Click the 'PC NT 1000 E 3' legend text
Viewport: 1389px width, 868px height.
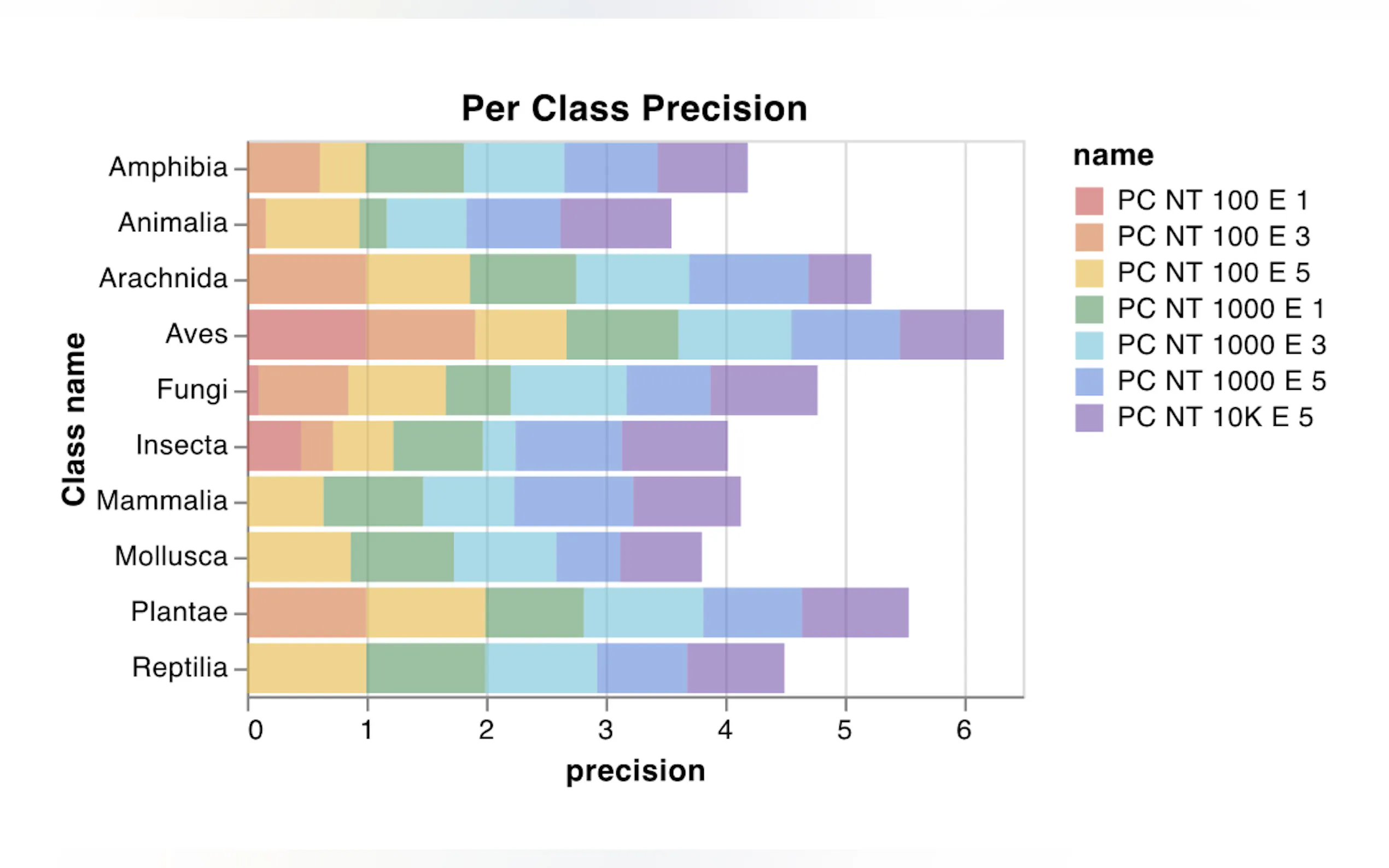[x=1221, y=345]
